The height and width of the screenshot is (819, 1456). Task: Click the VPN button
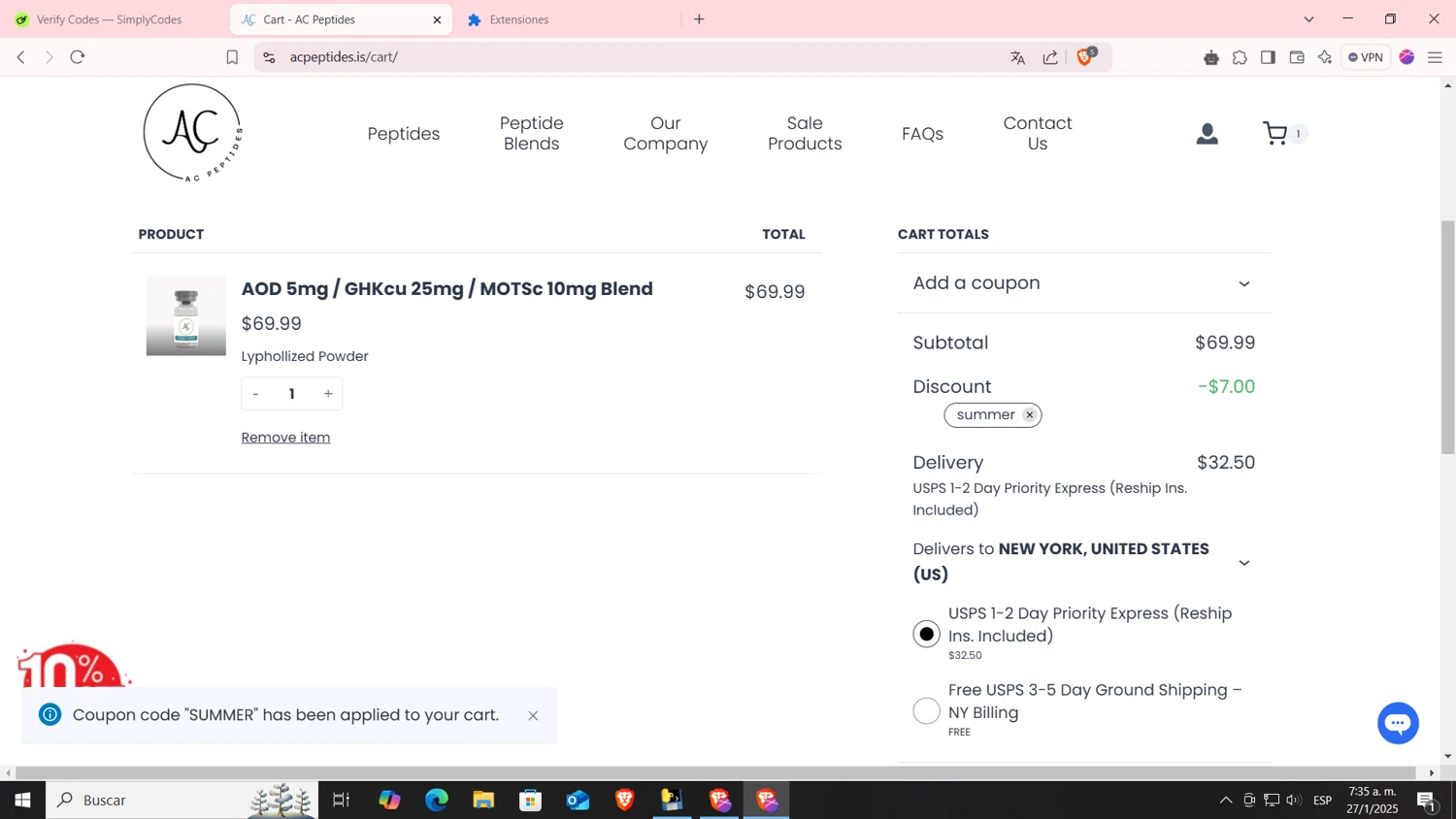(1366, 57)
